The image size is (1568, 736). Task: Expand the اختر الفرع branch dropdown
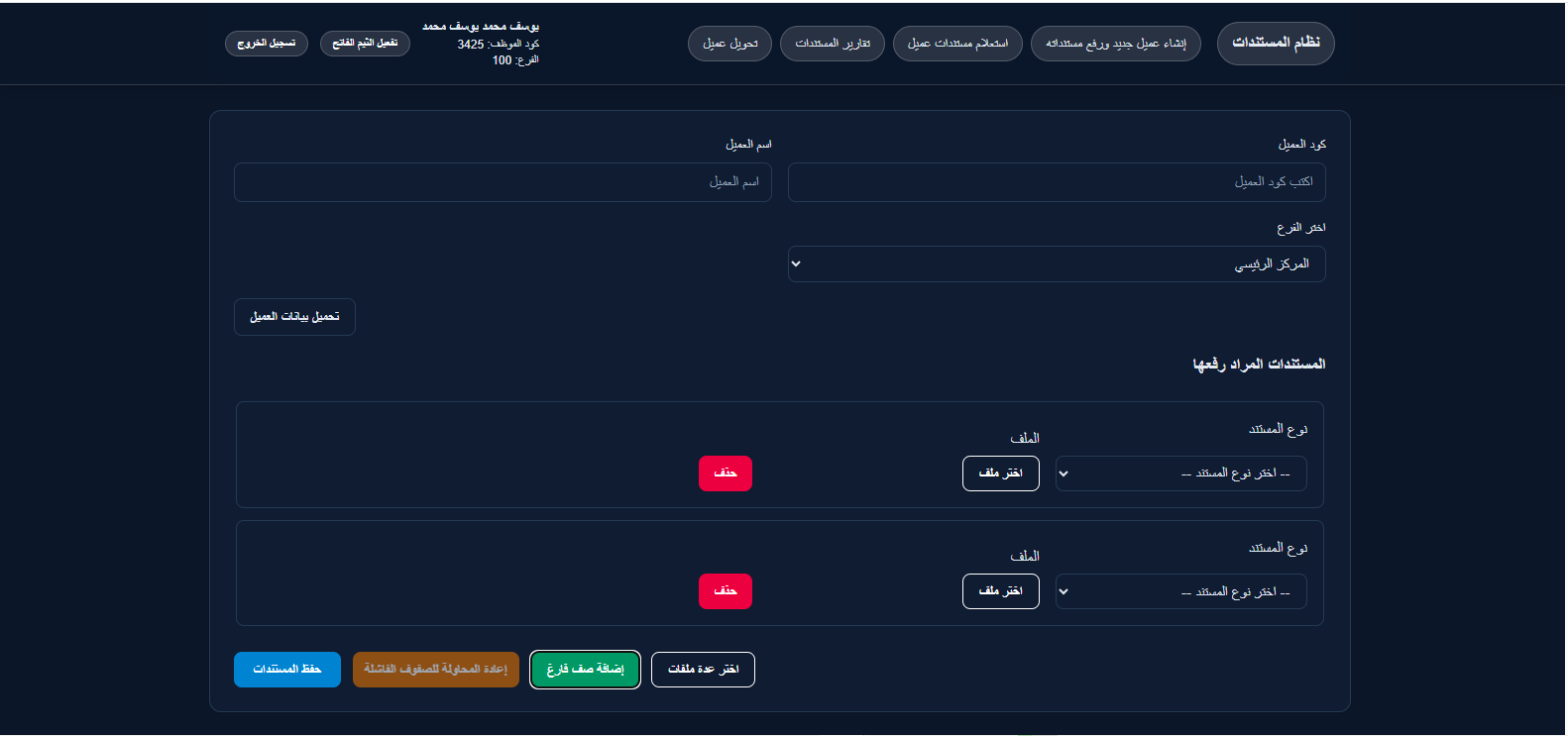[x=1057, y=264]
